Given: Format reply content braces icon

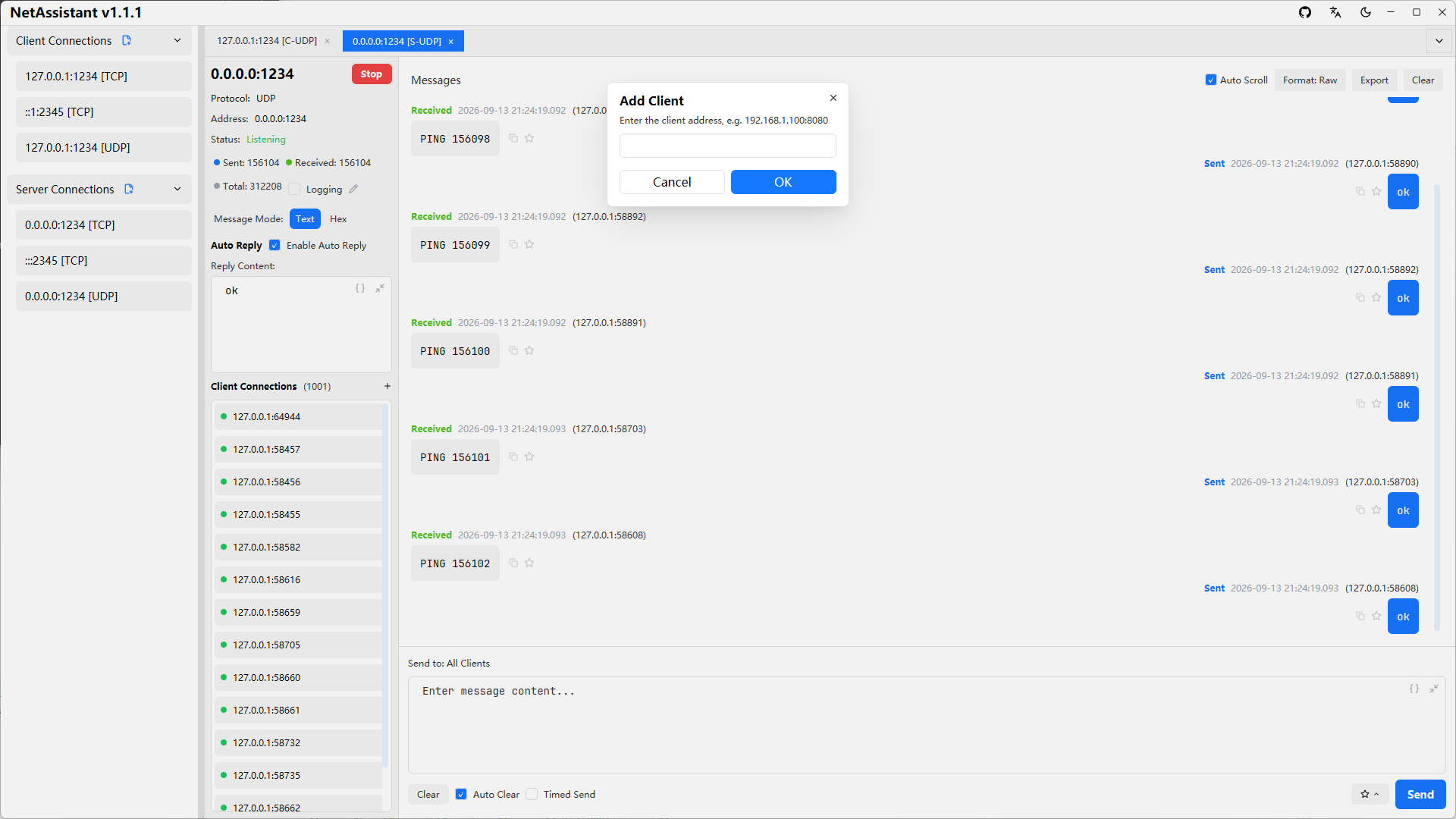Looking at the screenshot, I should click(360, 288).
